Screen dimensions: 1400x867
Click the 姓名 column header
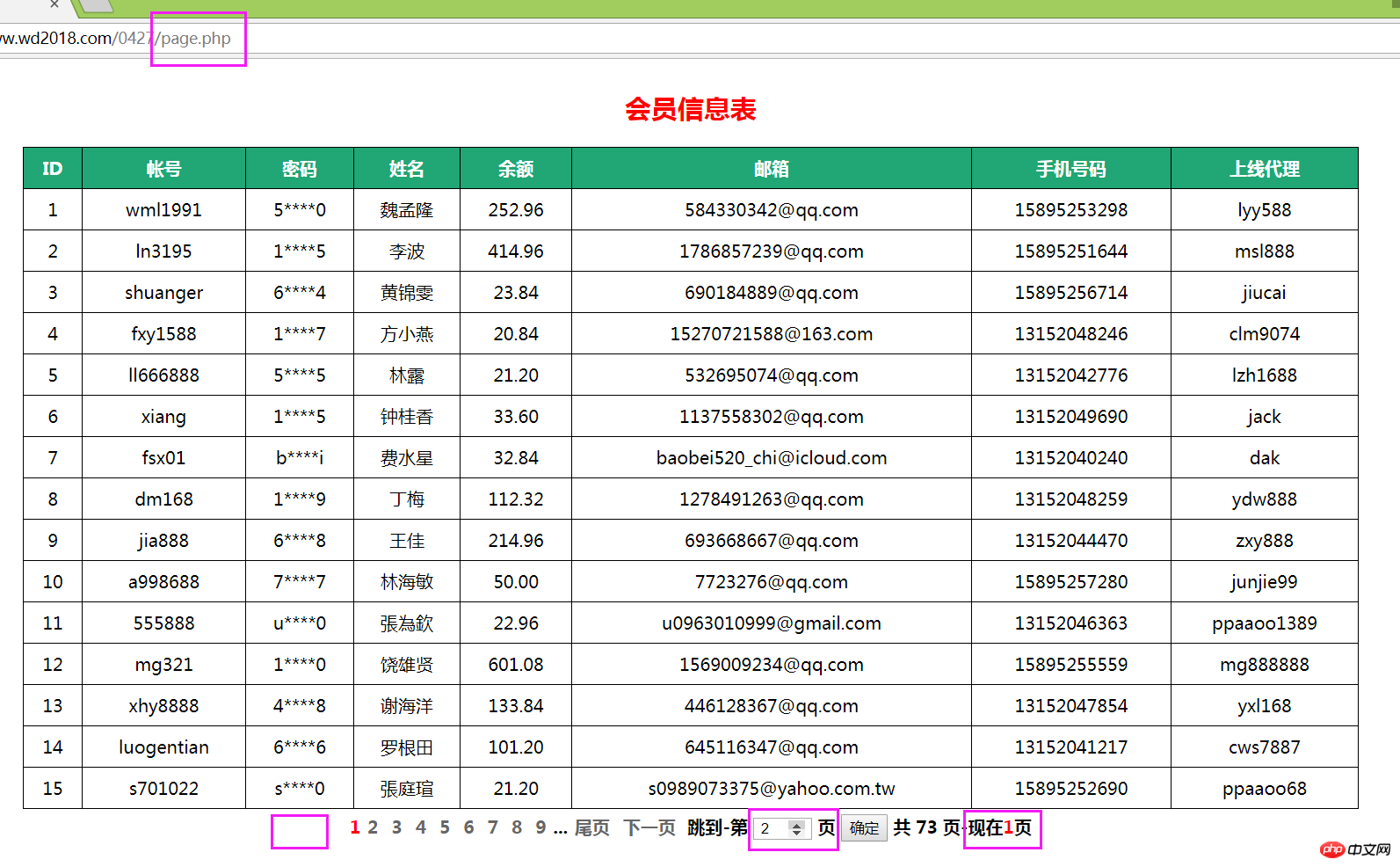pos(407,168)
